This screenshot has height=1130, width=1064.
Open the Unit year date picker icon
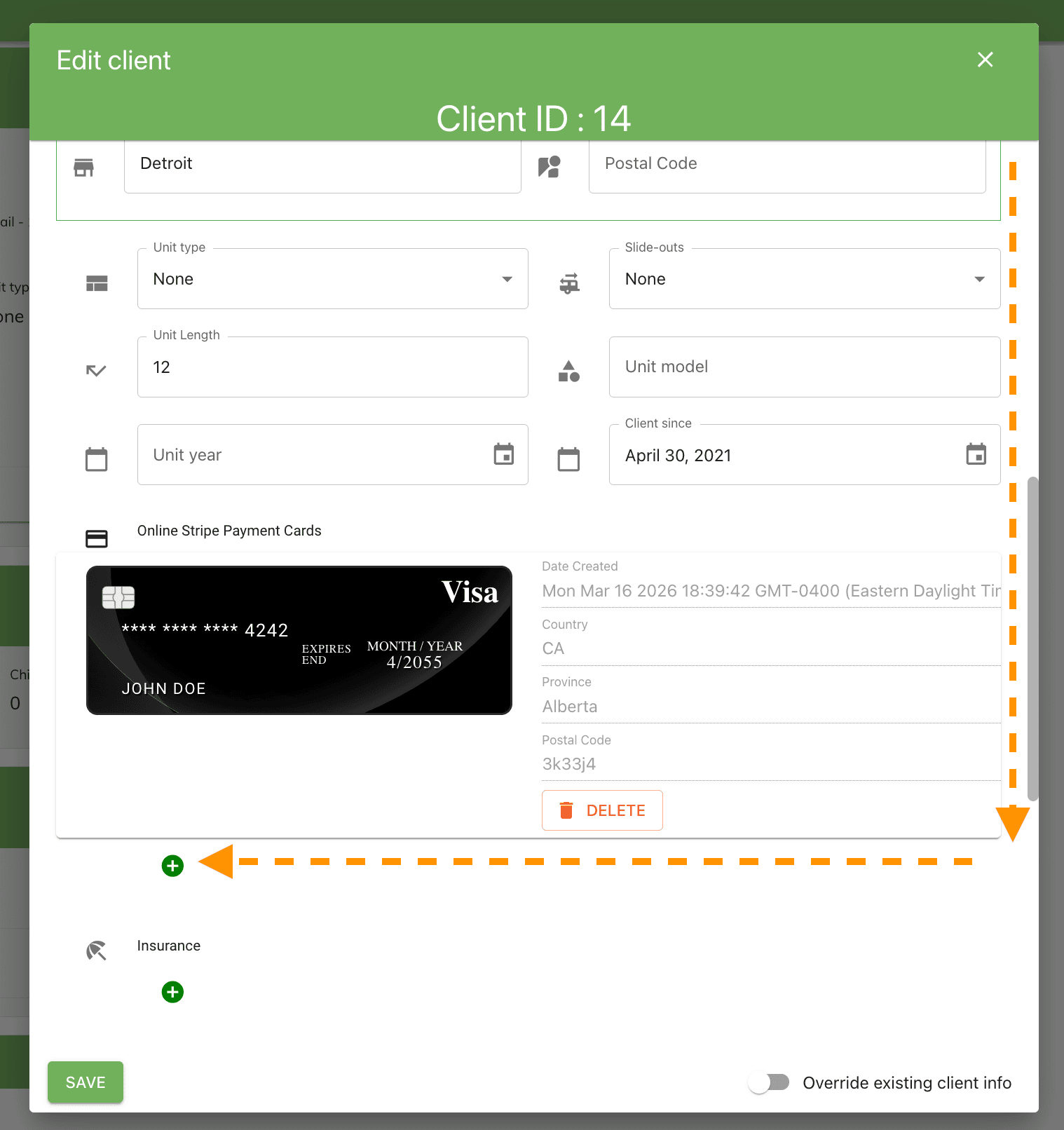tap(504, 454)
